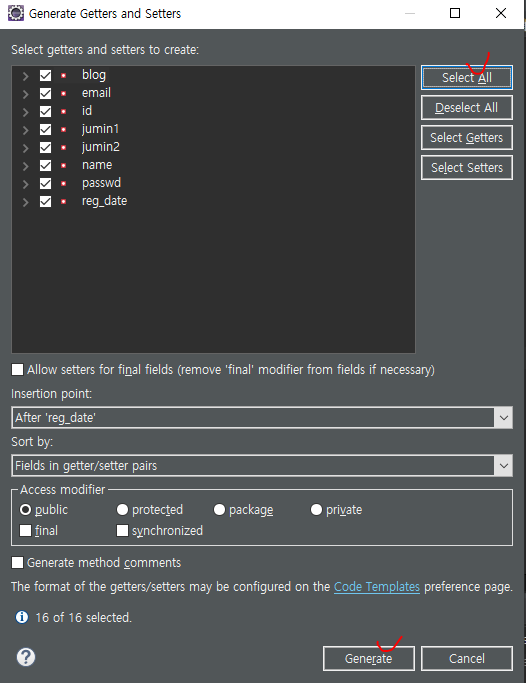This screenshot has width=526, height=683.
Task: Uncheck the name field checkbox
Action: click(45, 166)
